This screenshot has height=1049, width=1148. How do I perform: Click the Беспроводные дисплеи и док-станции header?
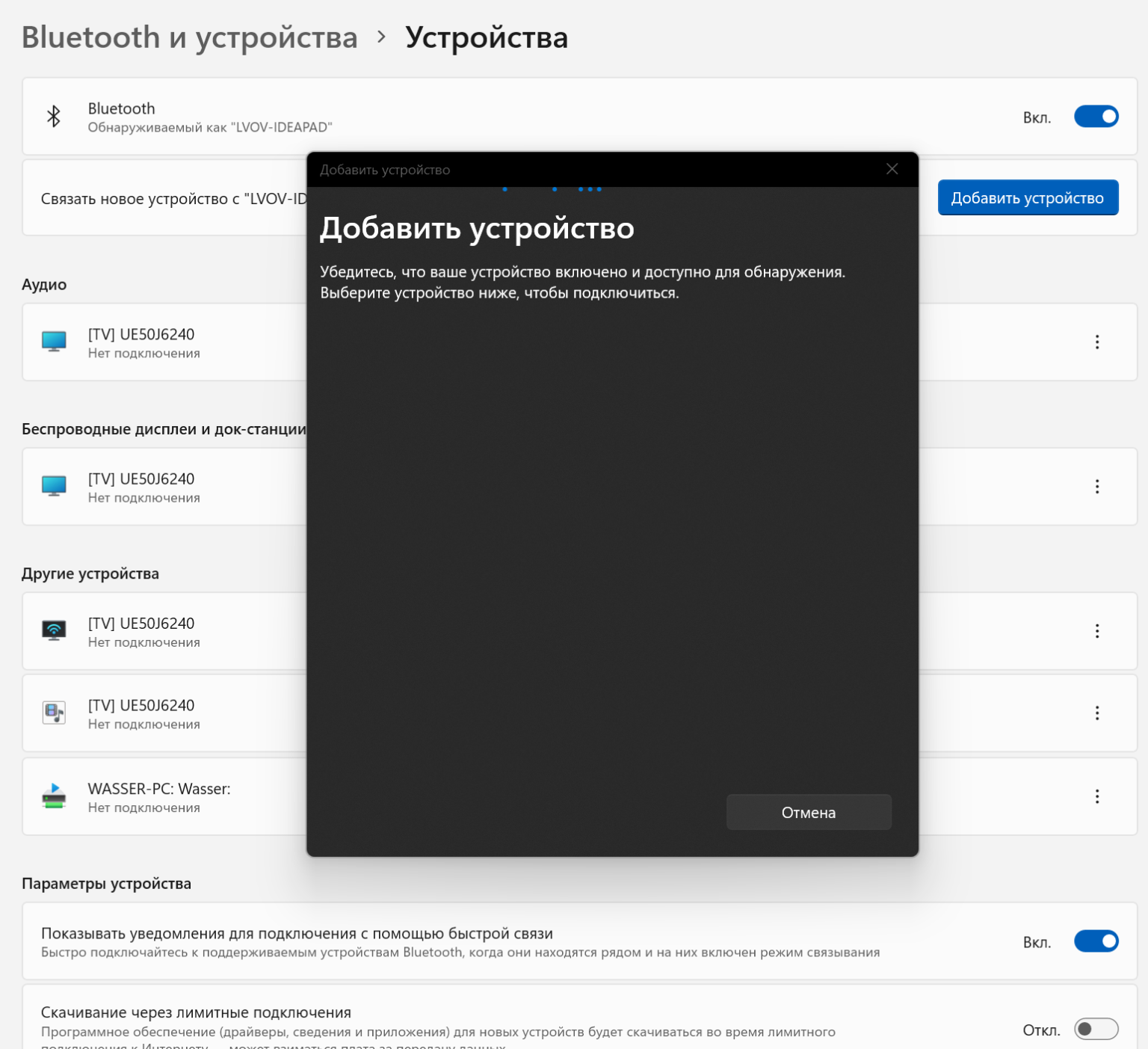[164, 429]
